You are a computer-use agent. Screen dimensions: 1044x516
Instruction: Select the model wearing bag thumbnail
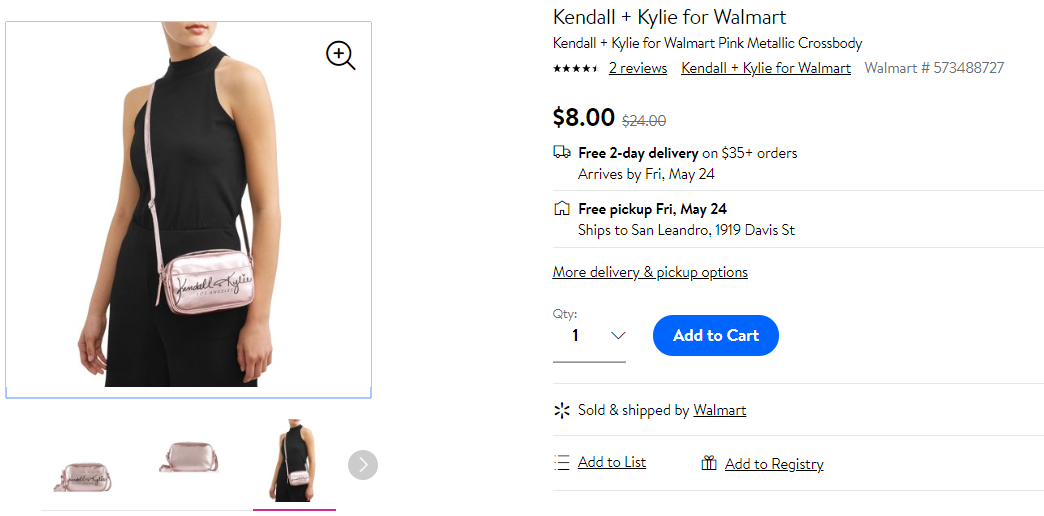click(294, 460)
